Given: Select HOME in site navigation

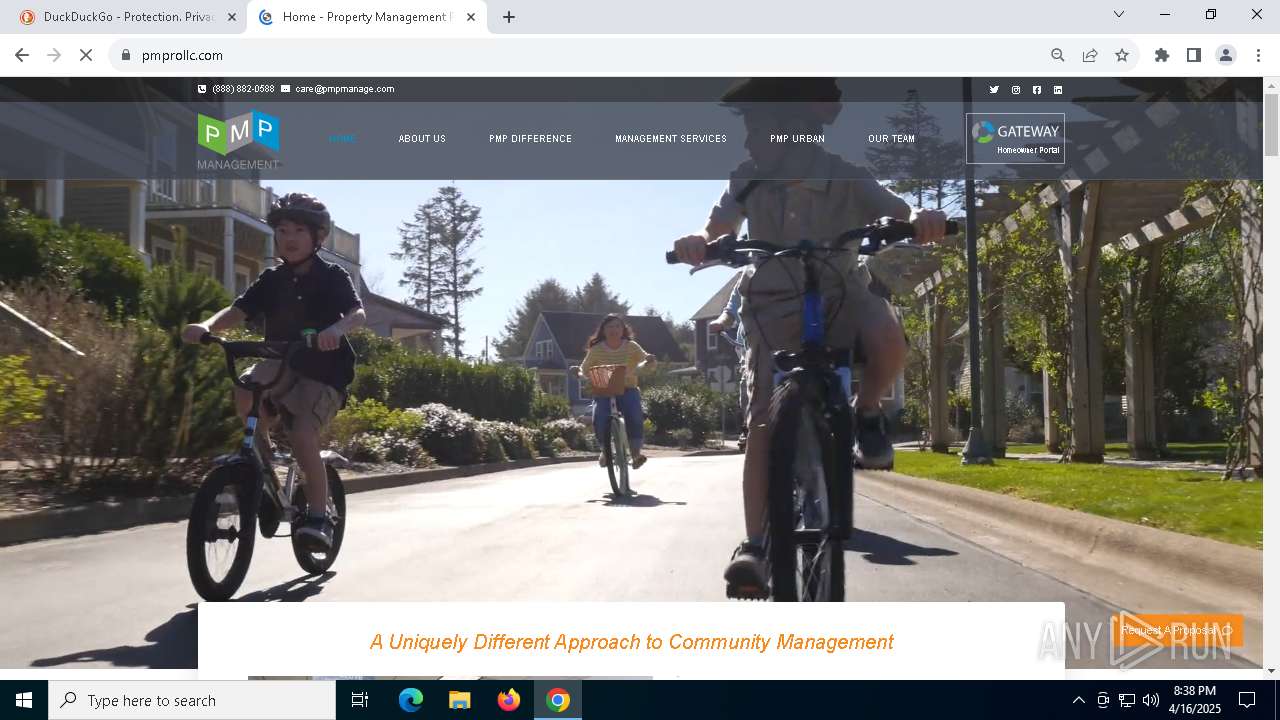Looking at the screenshot, I should [x=342, y=139].
